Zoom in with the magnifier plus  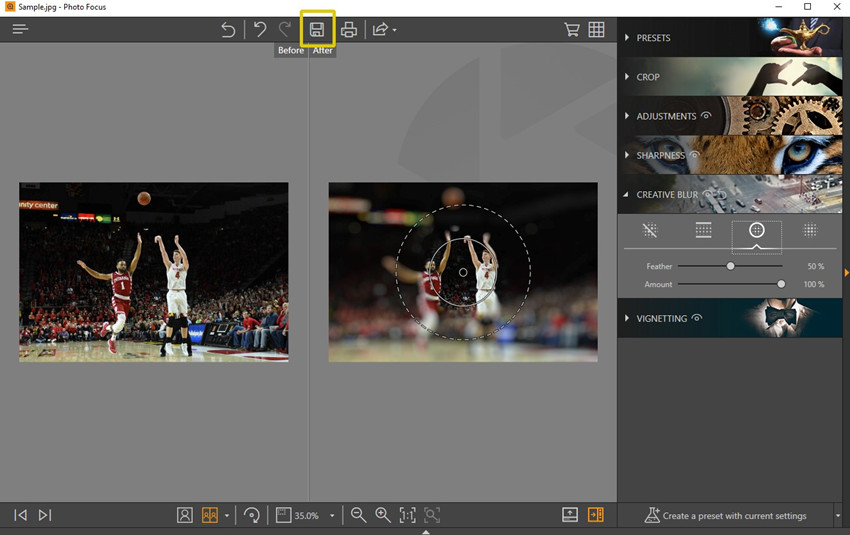click(383, 515)
